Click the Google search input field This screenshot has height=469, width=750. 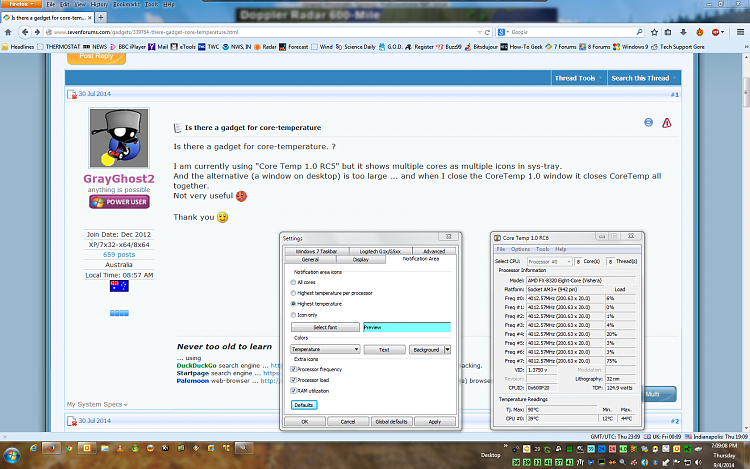coord(572,32)
